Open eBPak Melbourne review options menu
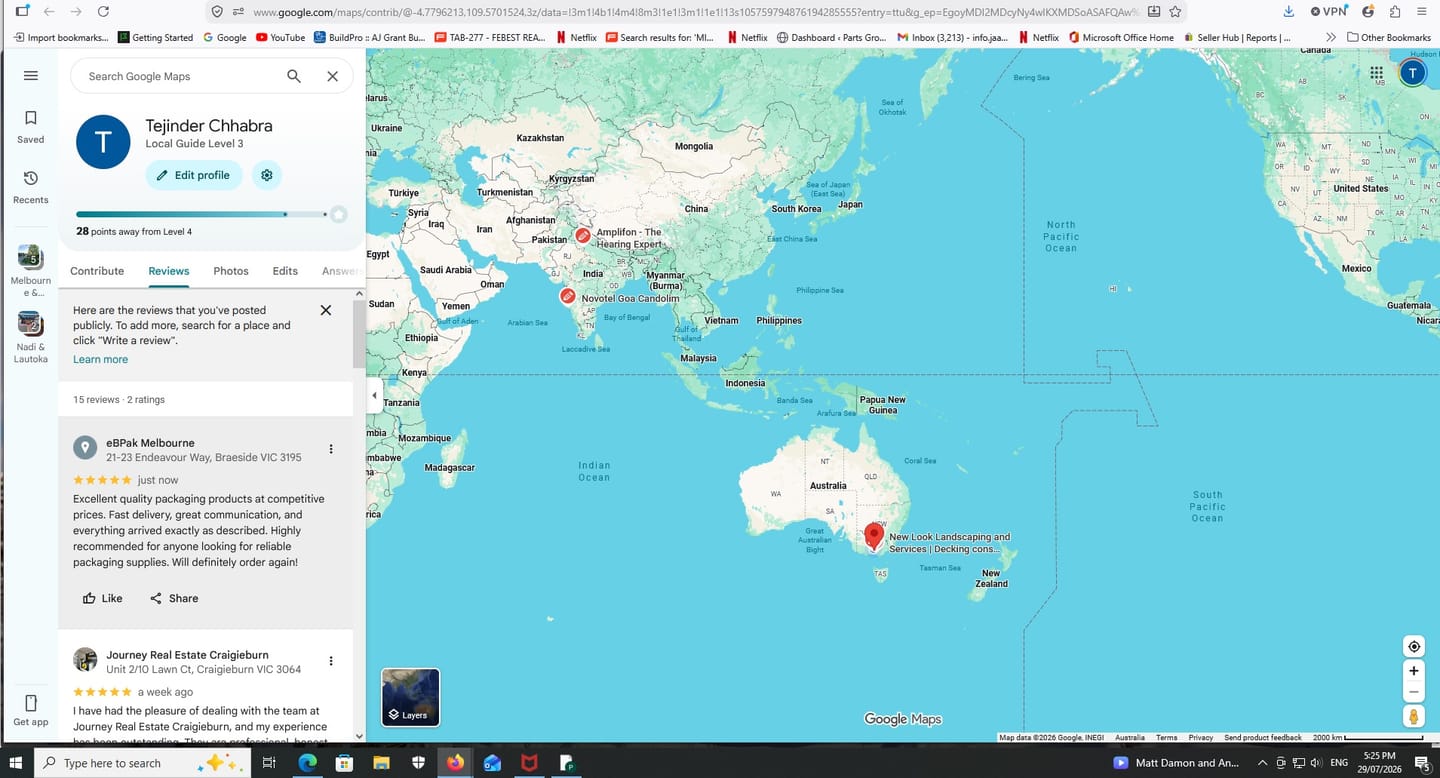Image resolution: width=1440 pixels, height=778 pixels. [331, 449]
